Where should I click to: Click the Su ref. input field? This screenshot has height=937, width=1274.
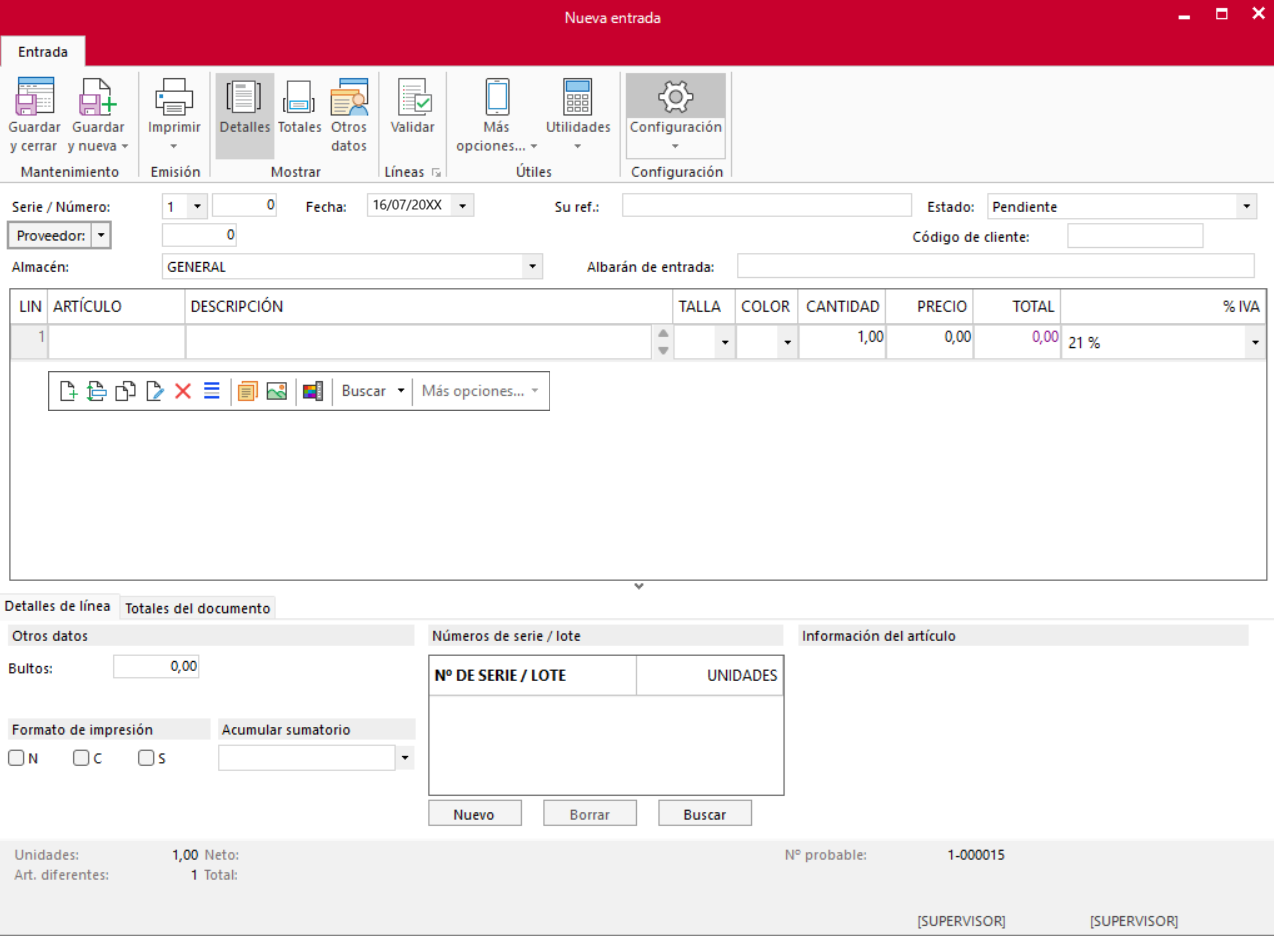(x=767, y=206)
